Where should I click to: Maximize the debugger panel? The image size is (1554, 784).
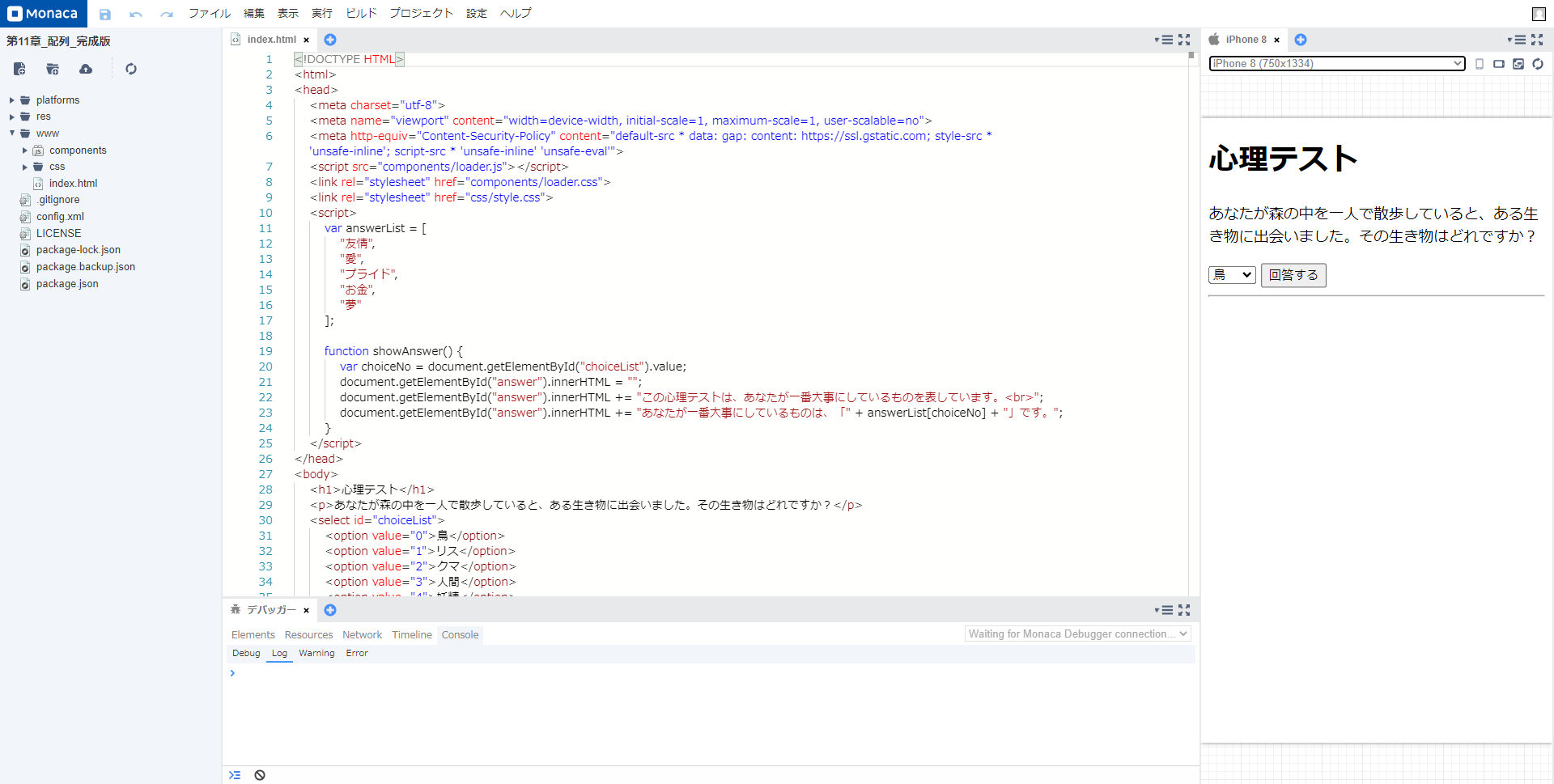click(1184, 610)
